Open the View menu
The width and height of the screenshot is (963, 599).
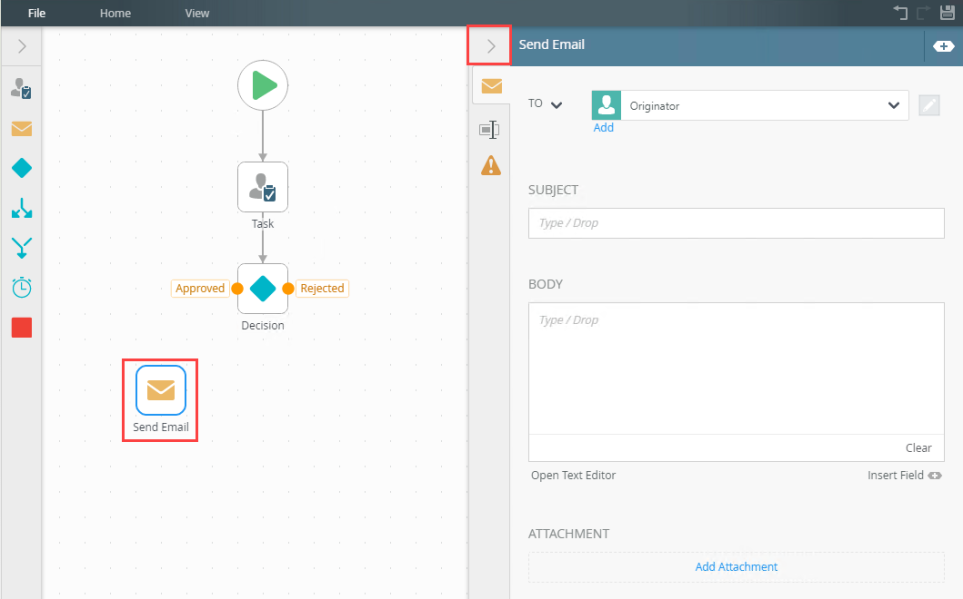tap(197, 13)
